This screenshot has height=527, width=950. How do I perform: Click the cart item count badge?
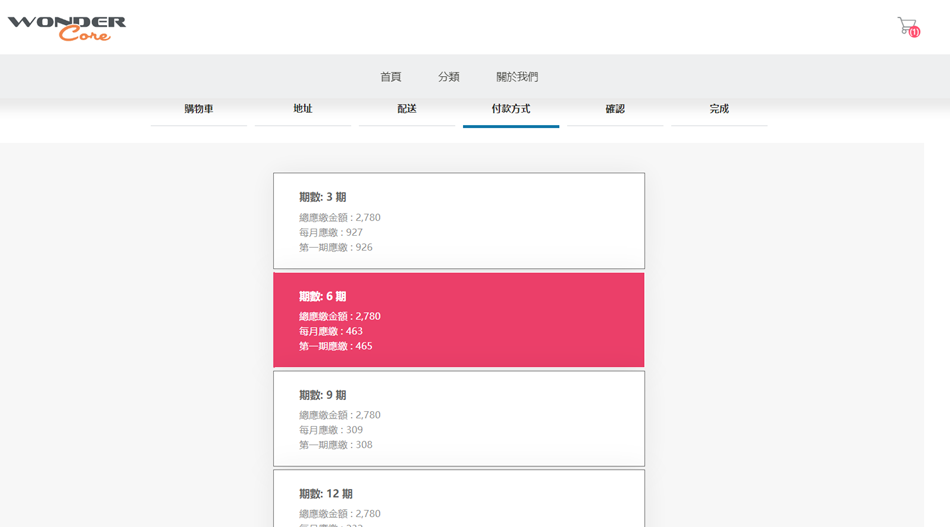point(914,32)
